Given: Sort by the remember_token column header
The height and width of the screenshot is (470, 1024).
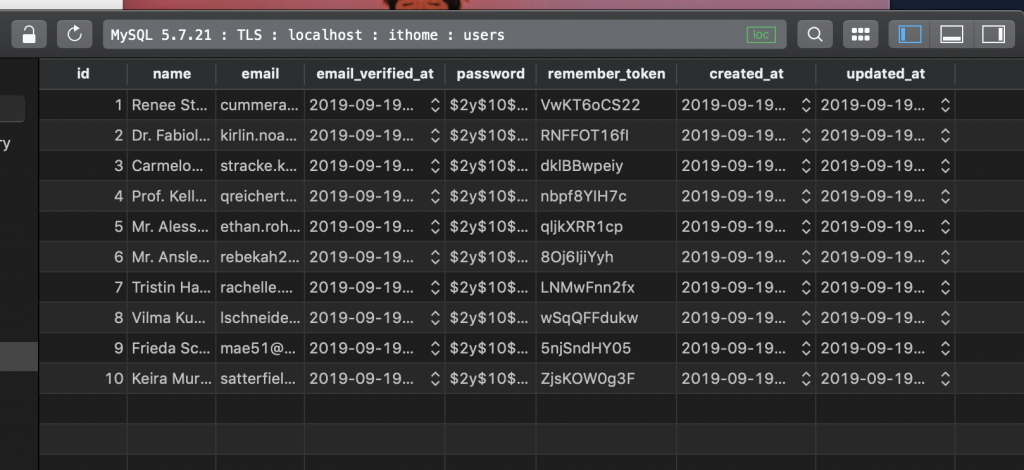Looking at the screenshot, I should click(606, 74).
